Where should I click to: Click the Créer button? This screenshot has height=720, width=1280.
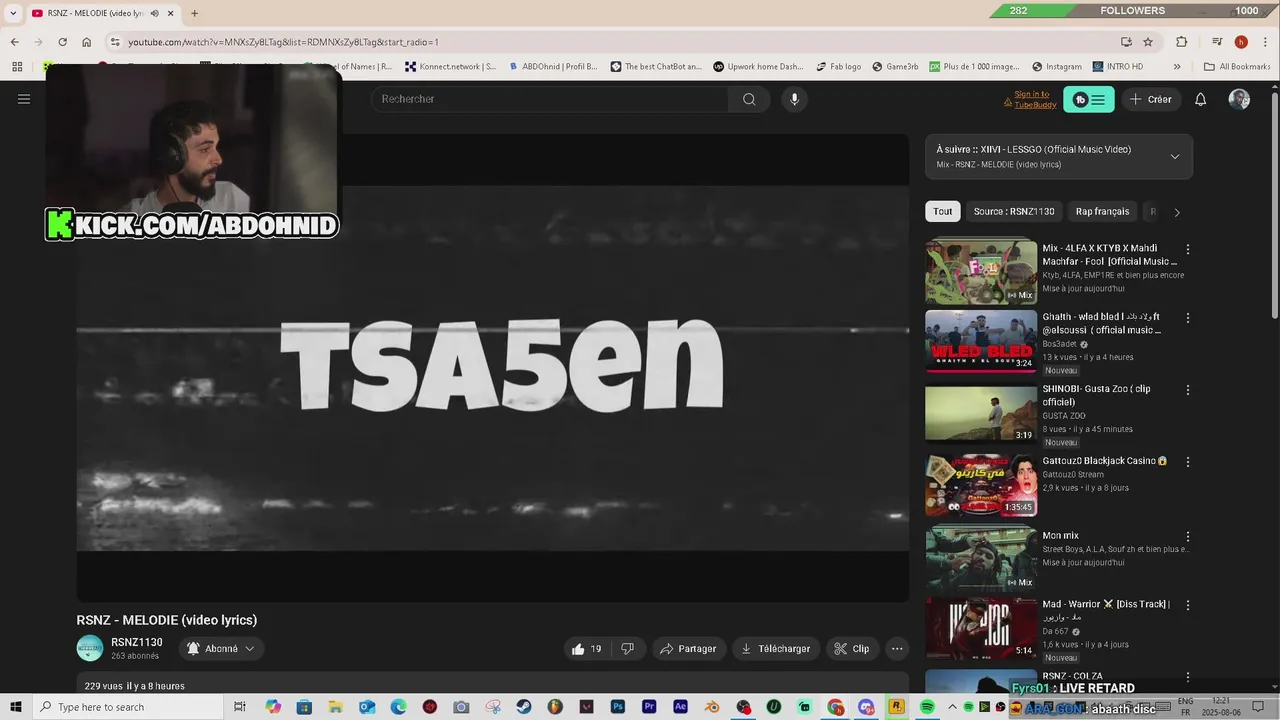(x=1151, y=99)
